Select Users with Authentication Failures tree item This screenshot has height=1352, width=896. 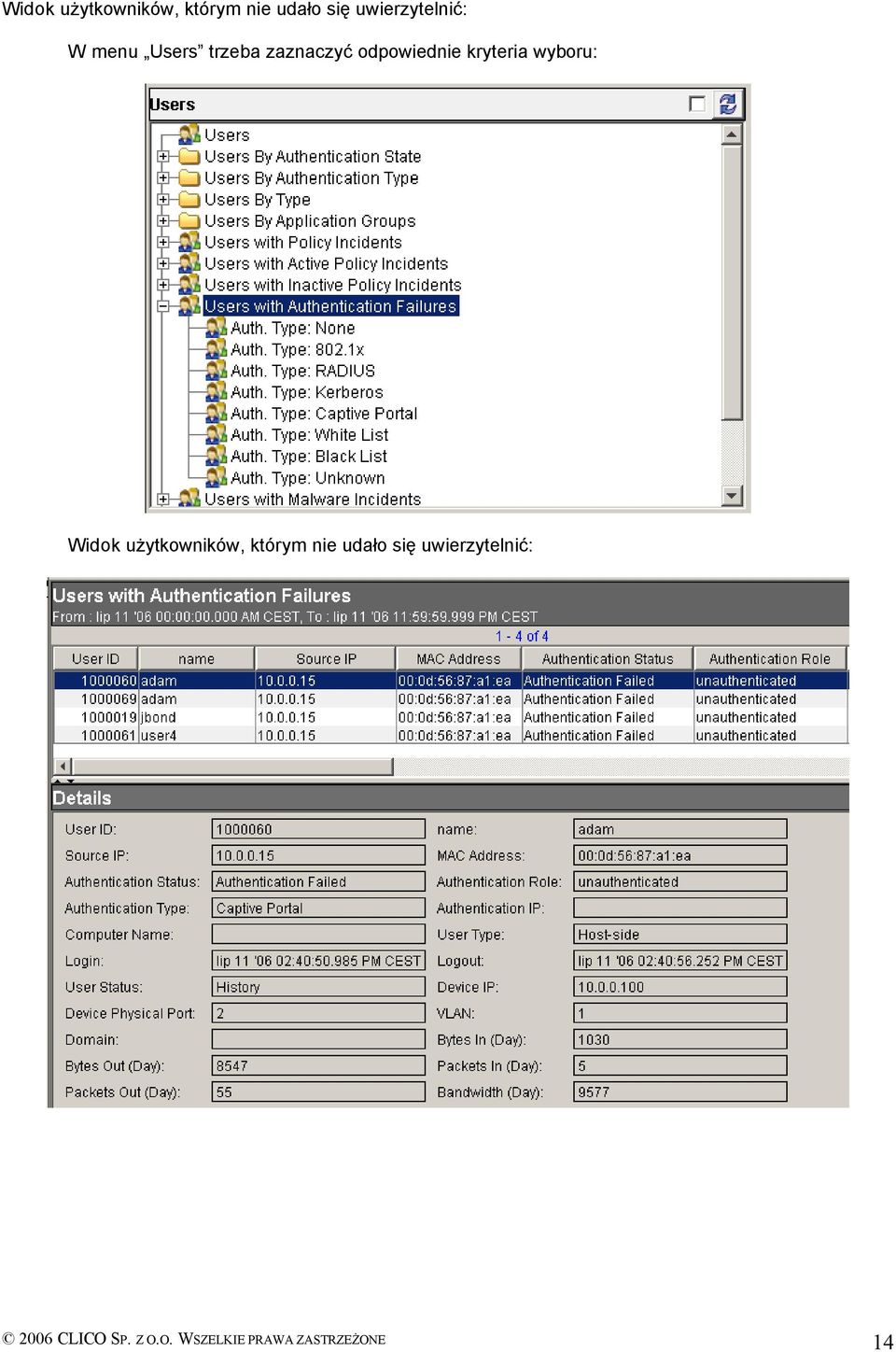[330, 306]
